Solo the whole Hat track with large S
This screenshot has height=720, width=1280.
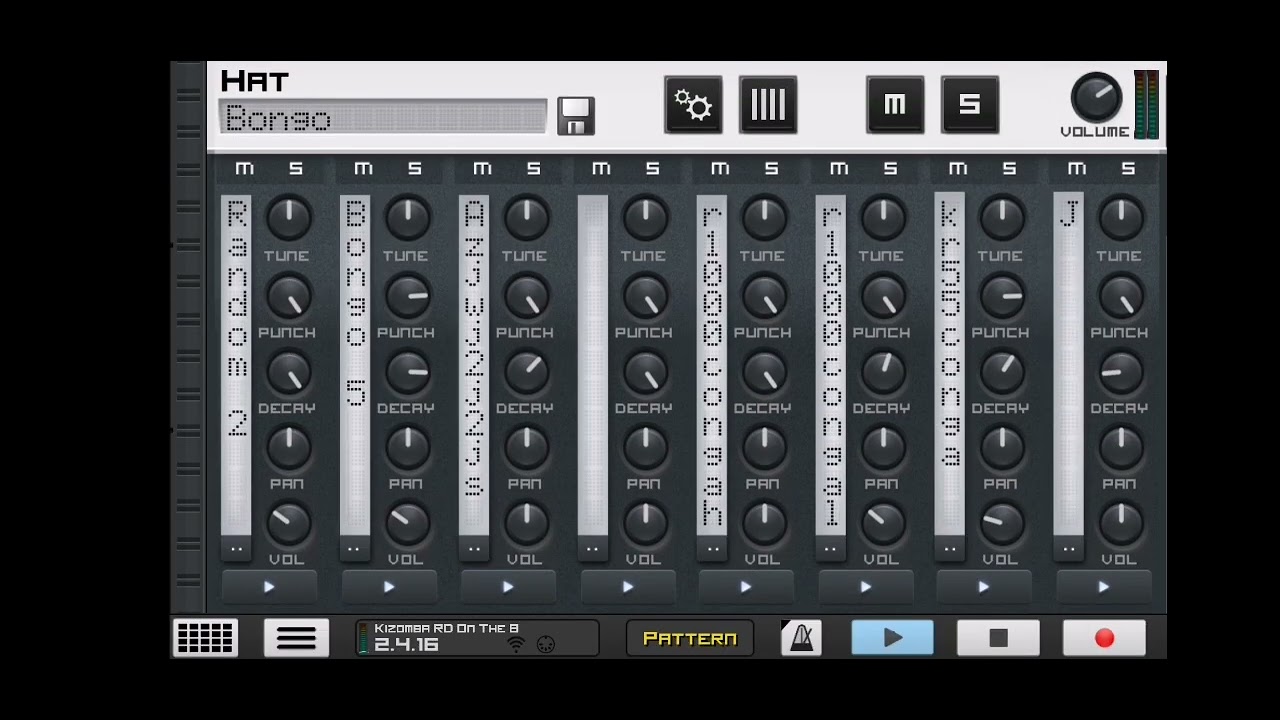click(x=970, y=105)
